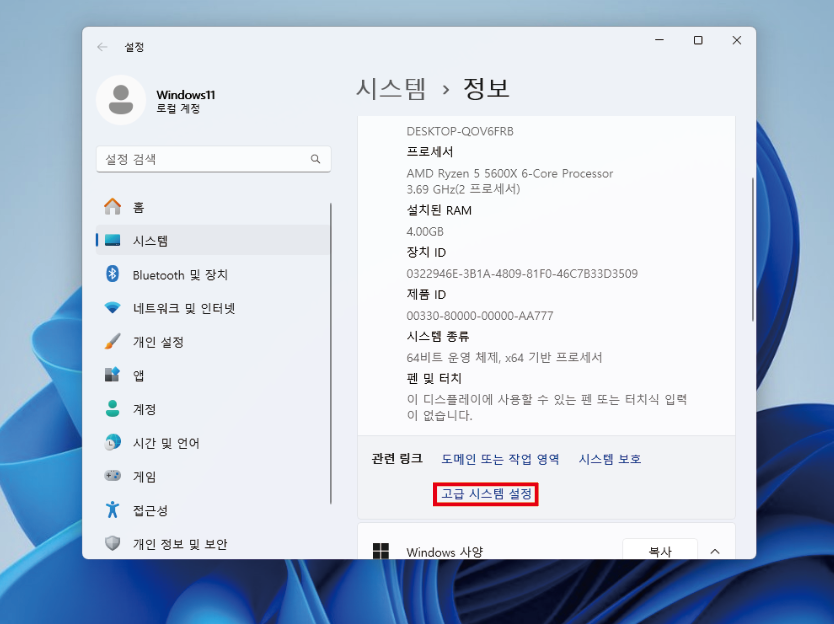Click the device name DESKTOP-QOV6FRB
Viewport: 834px width, 624px height.
(x=460, y=131)
